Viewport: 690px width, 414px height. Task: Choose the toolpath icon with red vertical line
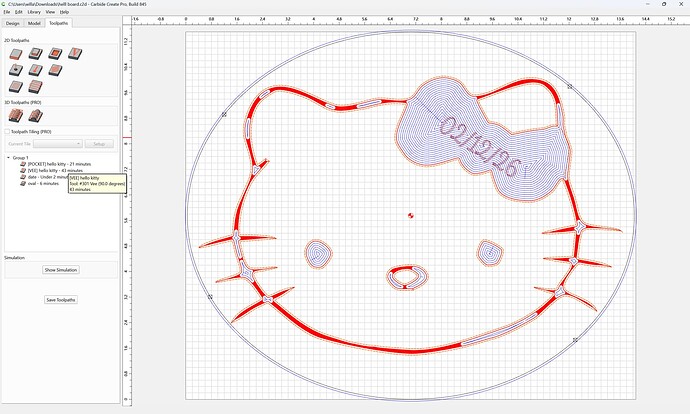click(x=36, y=70)
